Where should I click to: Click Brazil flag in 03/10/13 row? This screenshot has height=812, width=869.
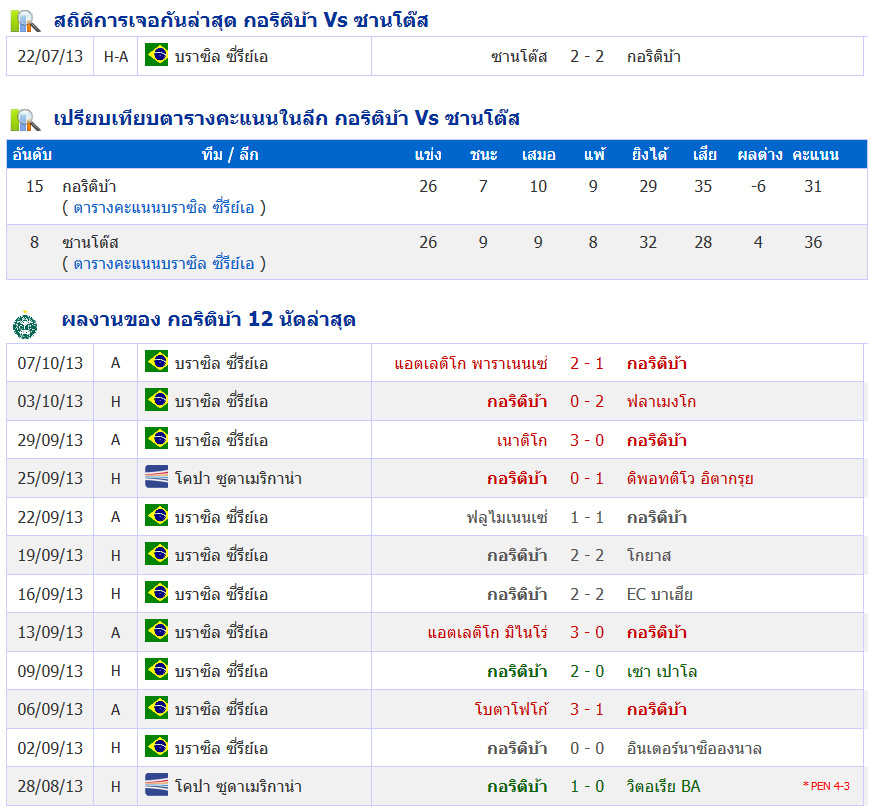click(x=156, y=400)
